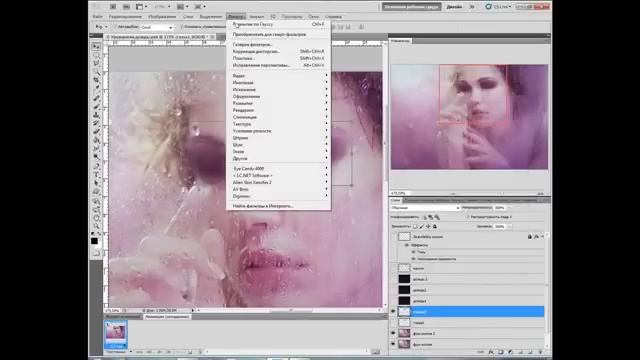The width and height of the screenshot is (640, 360).
Task: Select the Lasso tool
Action: [x=96, y=63]
